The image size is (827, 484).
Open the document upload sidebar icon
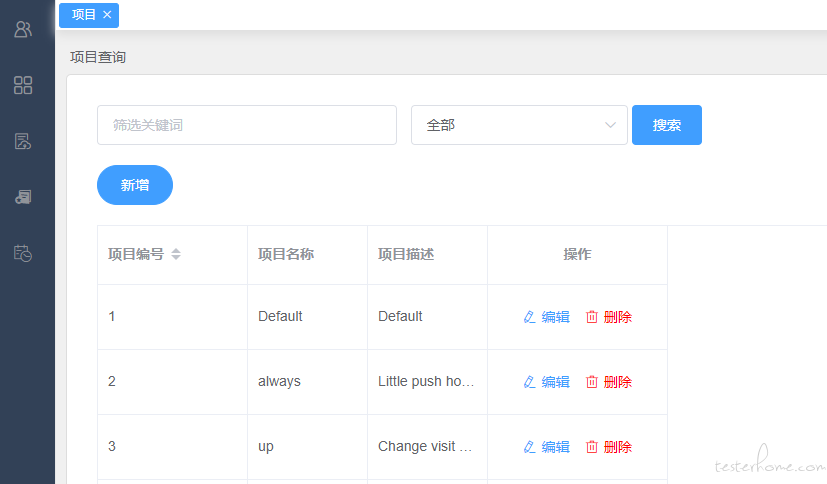[x=23, y=141]
